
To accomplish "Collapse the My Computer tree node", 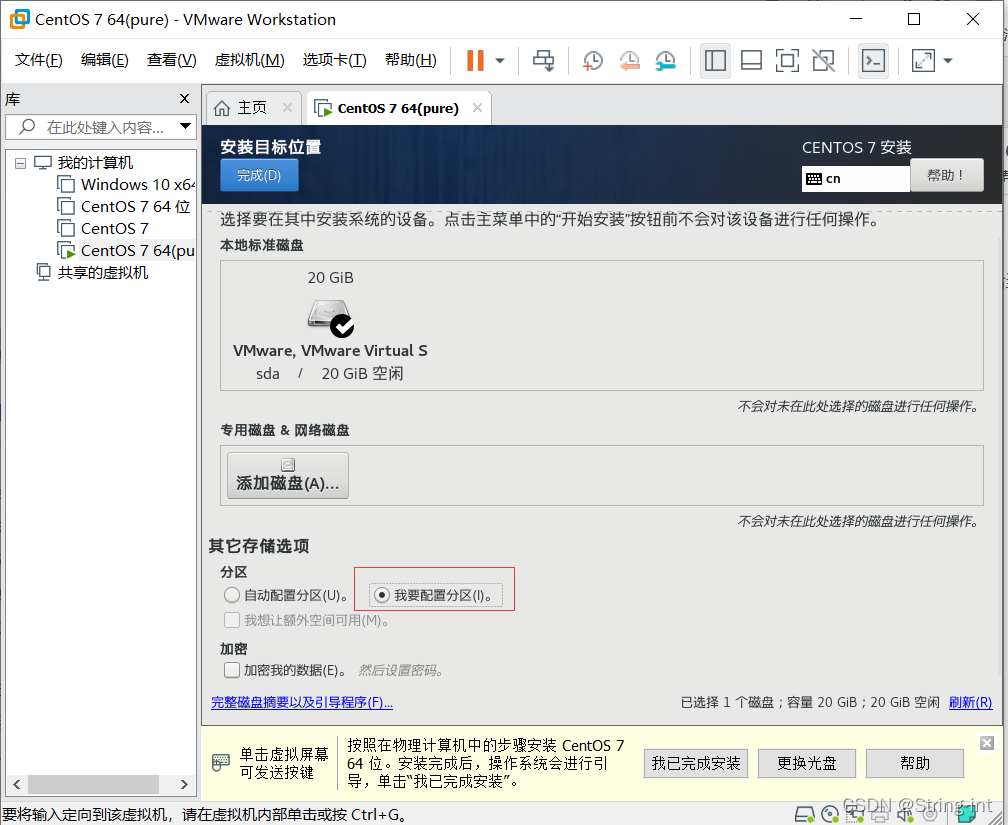I will pos(20,163).
